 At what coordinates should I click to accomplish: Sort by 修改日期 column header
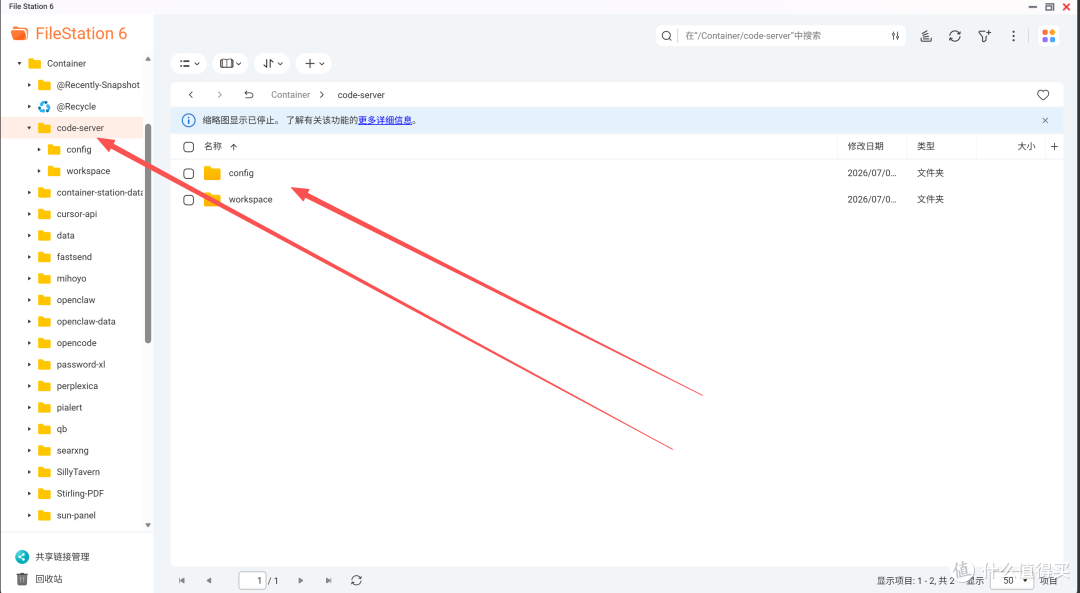click(865, 146)
